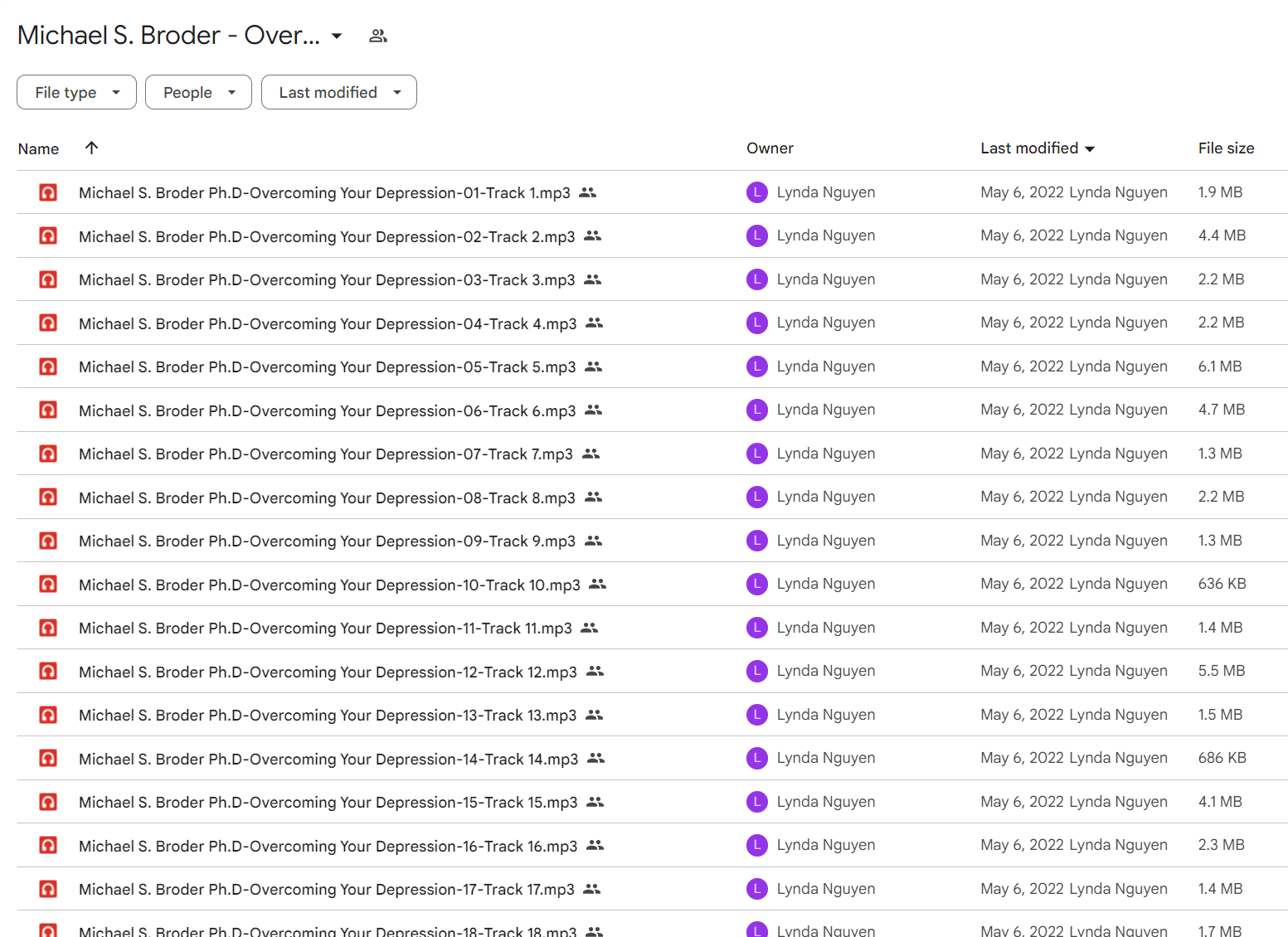Click Lynda Nguyen avatar in Track 1 row
This screenshot has height=937, width=1288.
click(x=756, y=192)
